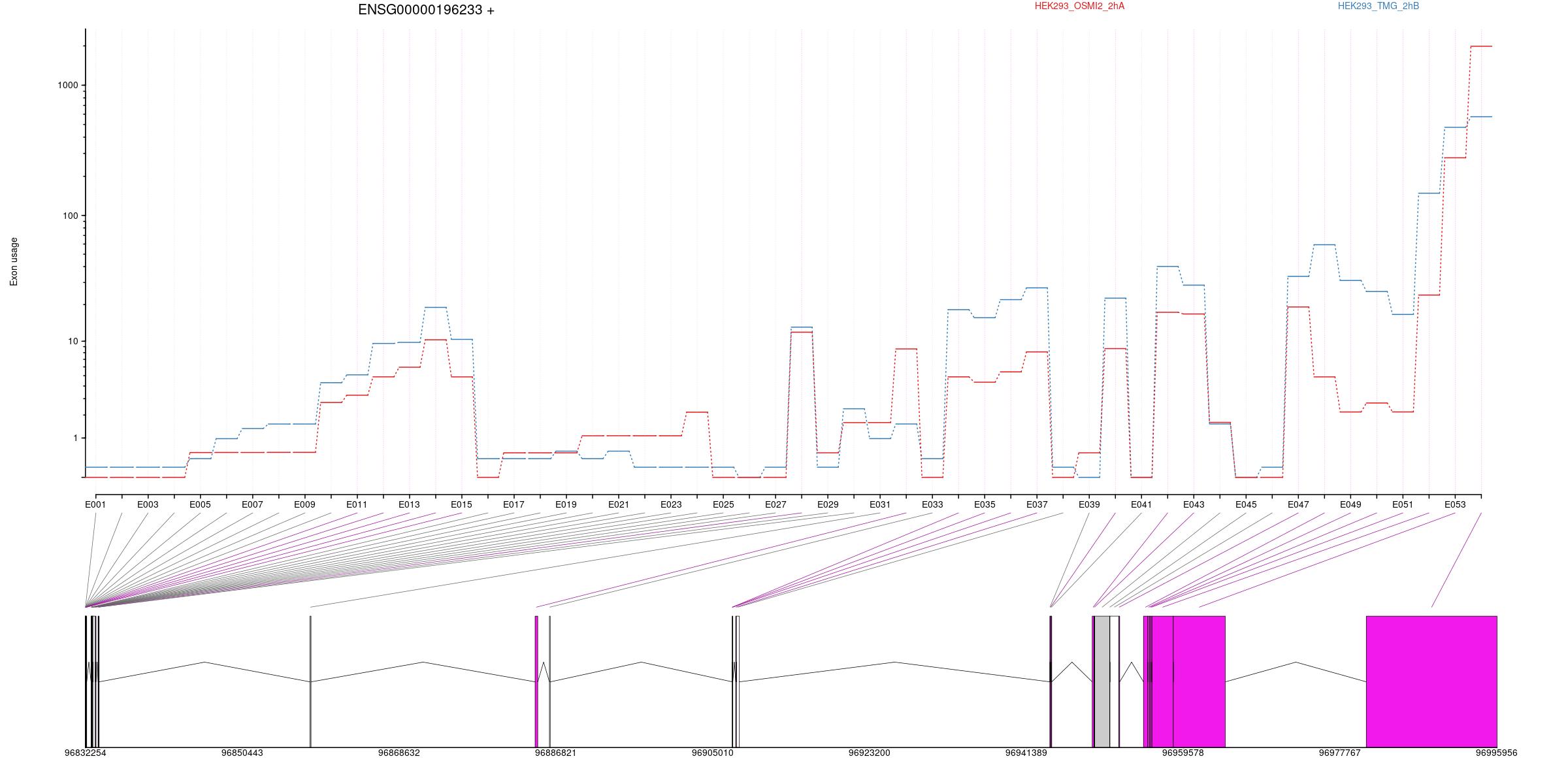Click genomic coordinate 96959578

pyautogui.click(x=1183, y=753)
